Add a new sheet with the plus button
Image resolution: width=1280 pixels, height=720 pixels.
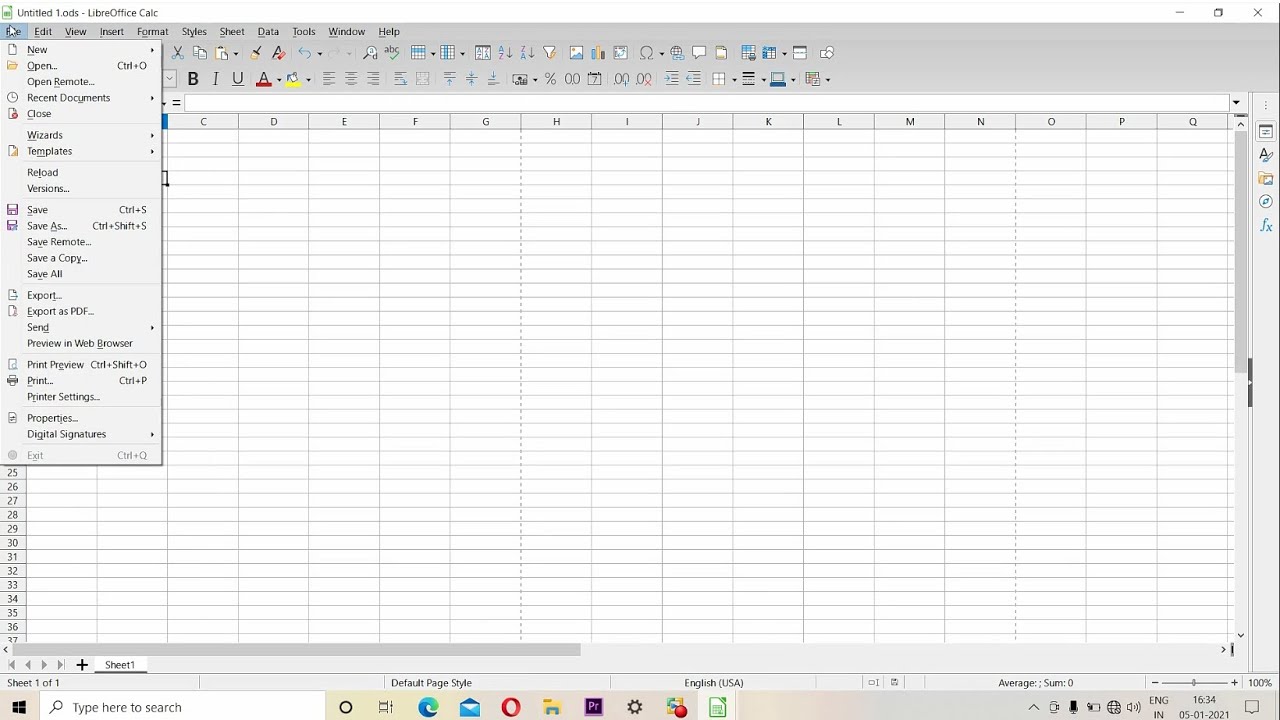[x=82, y=665]
